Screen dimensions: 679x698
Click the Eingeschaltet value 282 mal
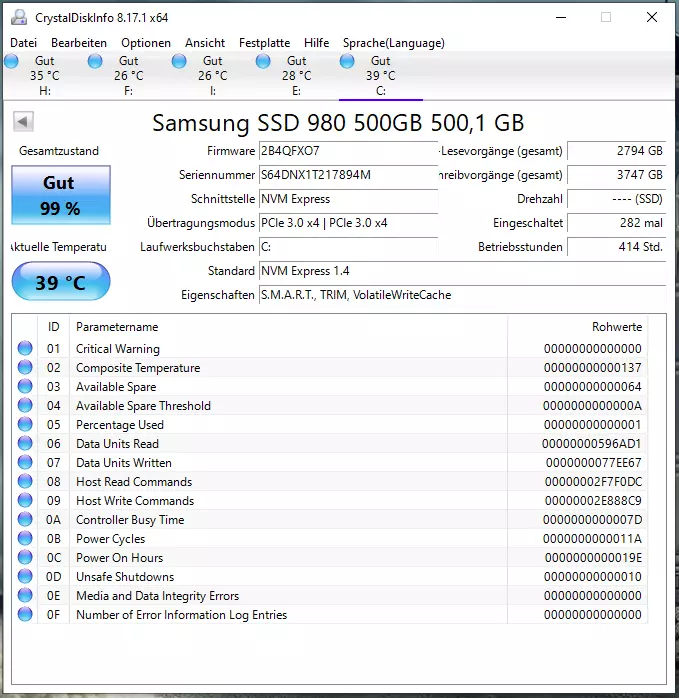coord(617,223)
